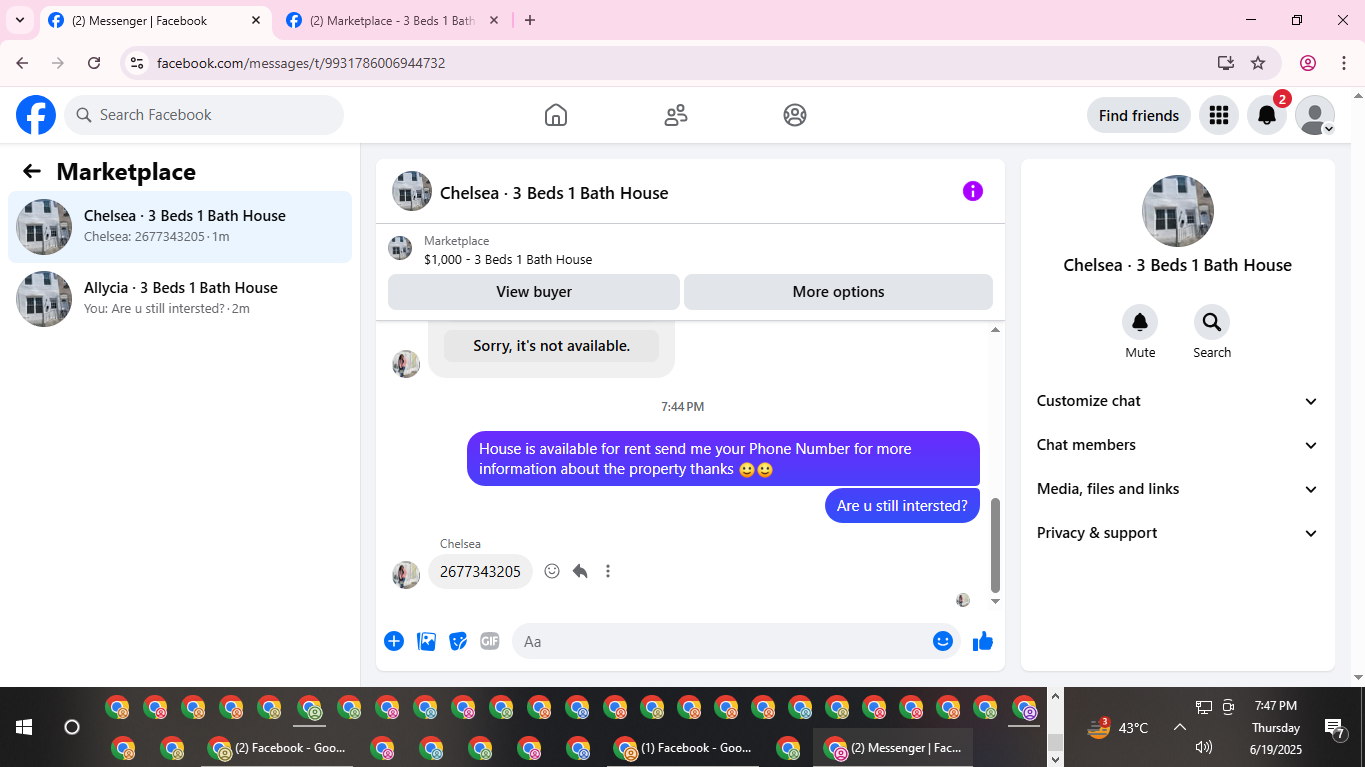Open the $1,000 - 3 Beds listing link
The height and width of the screenshot is (767, 1365).
tap(508, 259)
